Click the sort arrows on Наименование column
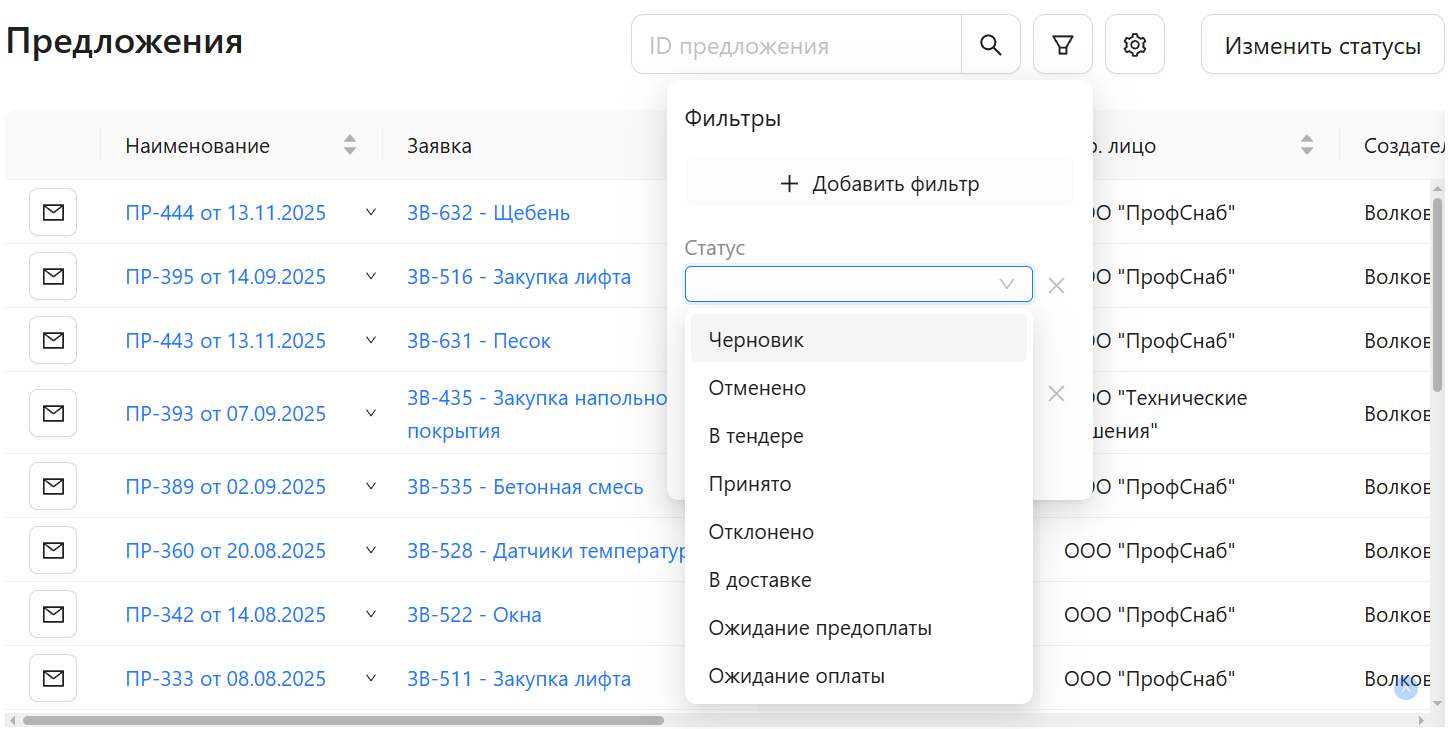This screenshot has width=1450, height=729. pos(349,145)
